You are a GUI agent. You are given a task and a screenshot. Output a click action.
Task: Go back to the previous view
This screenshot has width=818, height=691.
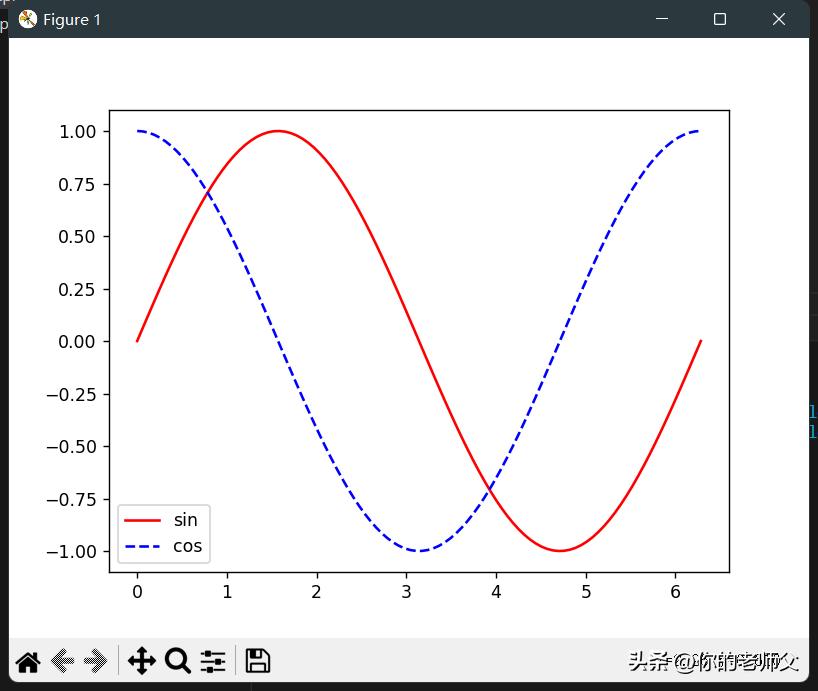click(x=61, y=661)
